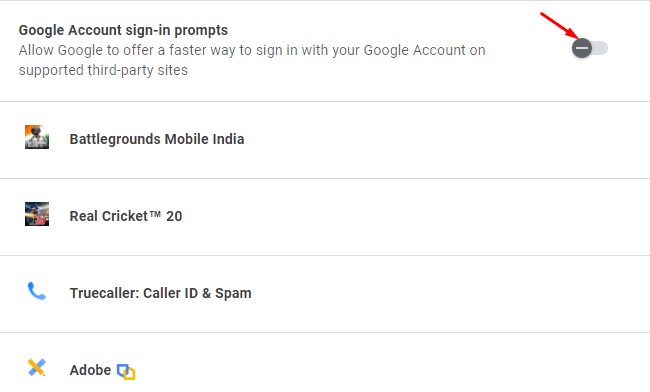
Task: Click the blue Truecaller phone icon
Action: tap(36, 291)
